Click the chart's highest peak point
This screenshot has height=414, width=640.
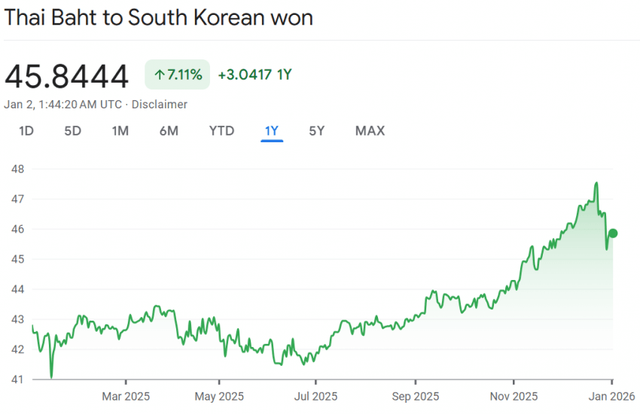coord(596,184)
